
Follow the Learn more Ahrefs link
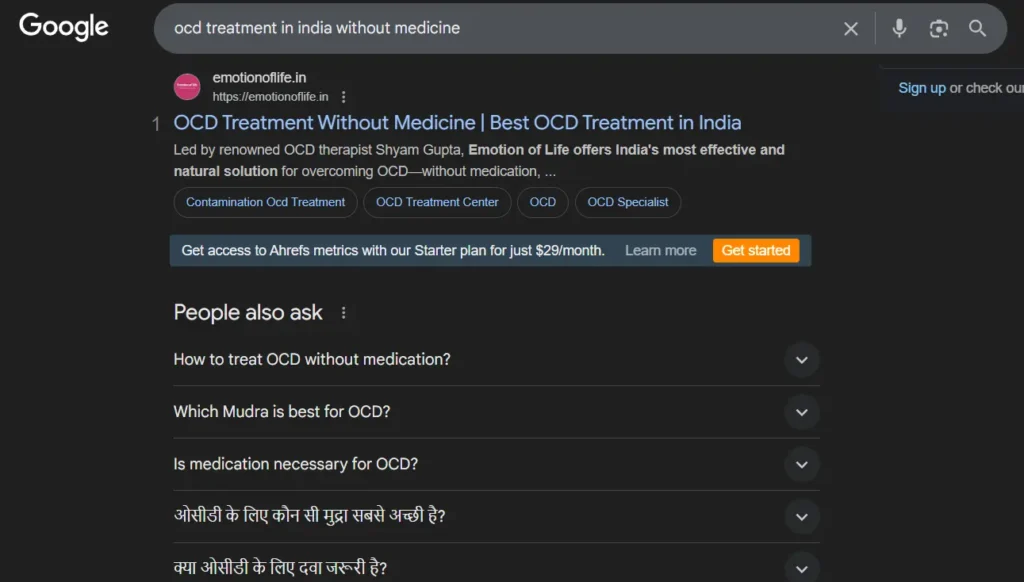click(660, 251)
